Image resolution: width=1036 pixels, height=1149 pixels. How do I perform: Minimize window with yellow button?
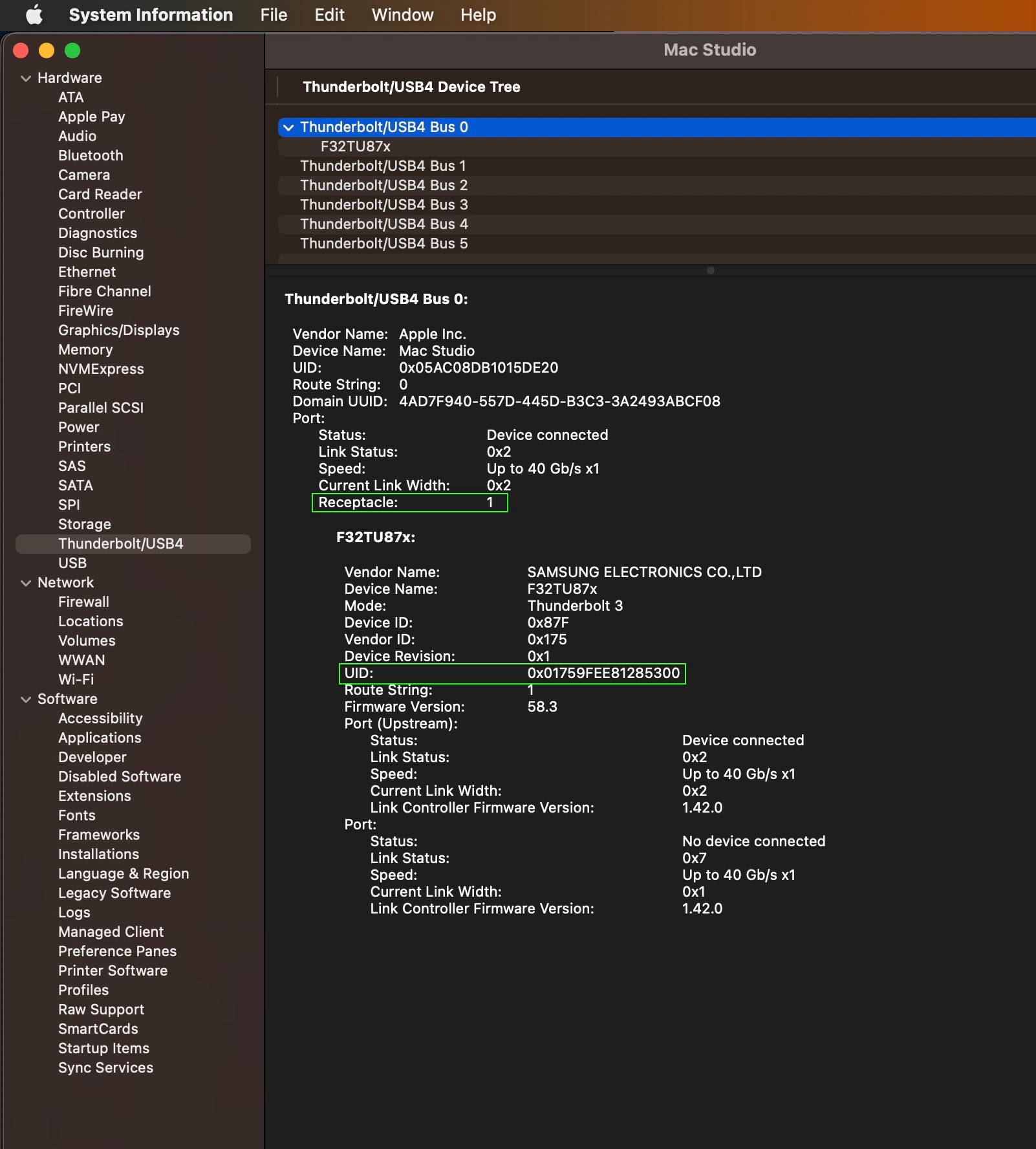(47, 50)
